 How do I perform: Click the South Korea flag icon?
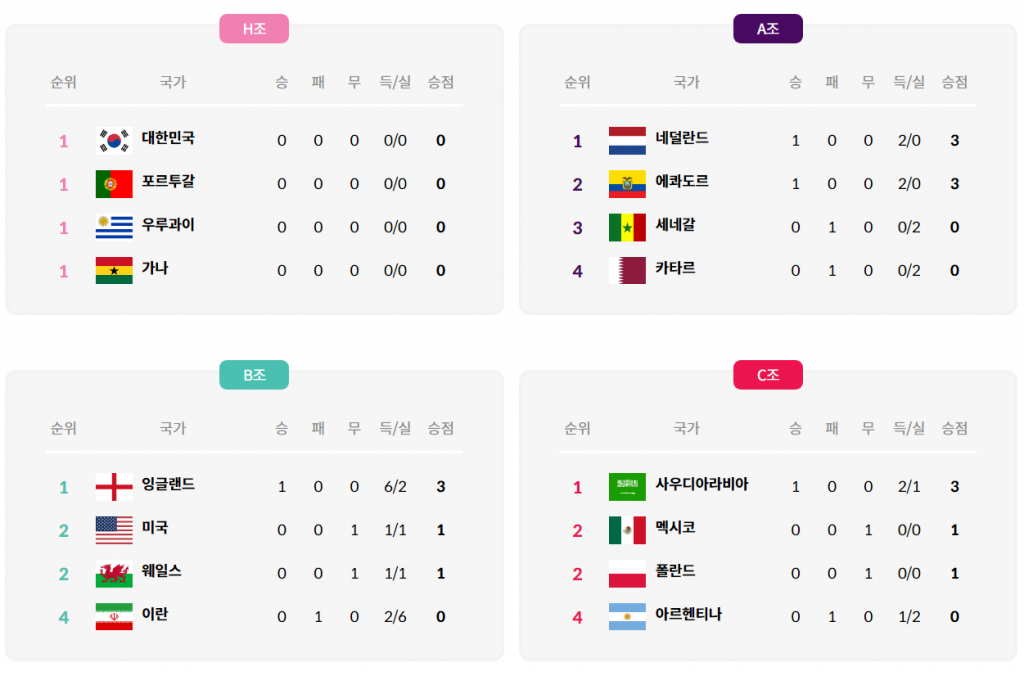click(114, 140)
